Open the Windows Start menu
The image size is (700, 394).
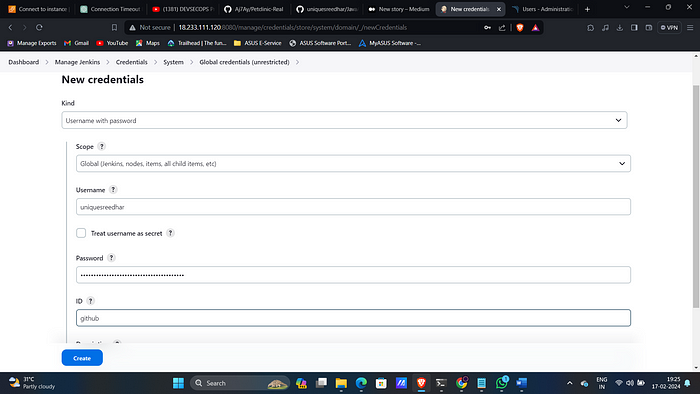pos(178,383)
